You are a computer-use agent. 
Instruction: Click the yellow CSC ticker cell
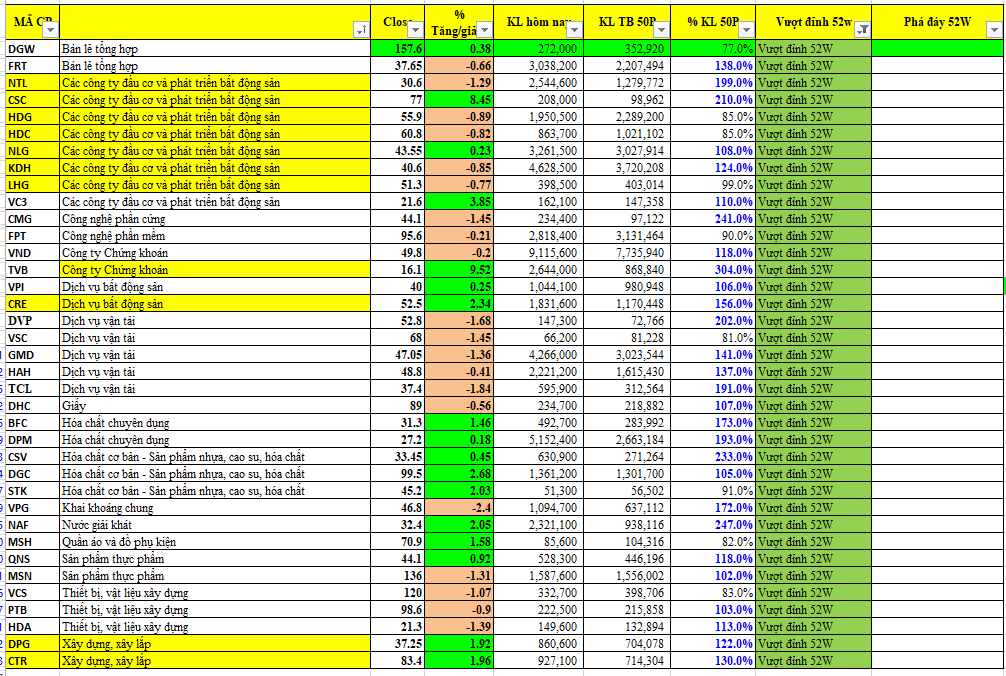pos(30,100)
